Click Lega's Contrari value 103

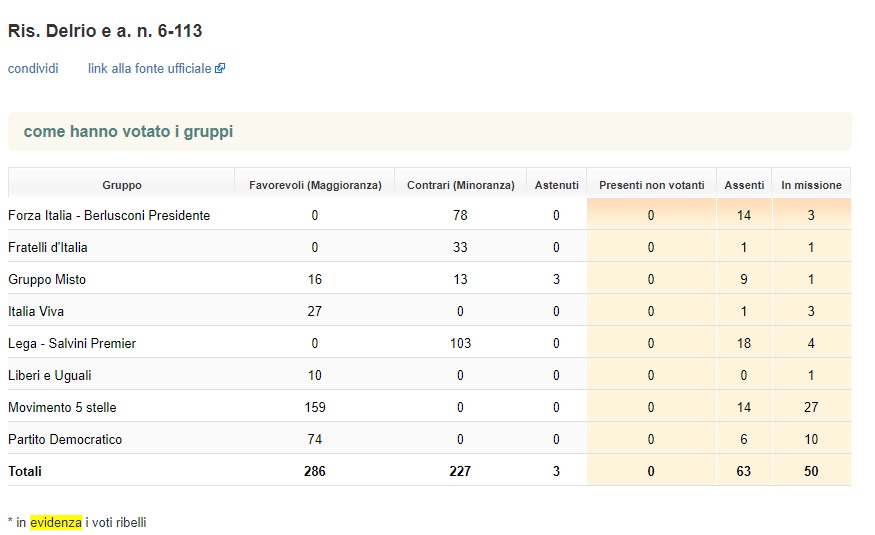460,344
